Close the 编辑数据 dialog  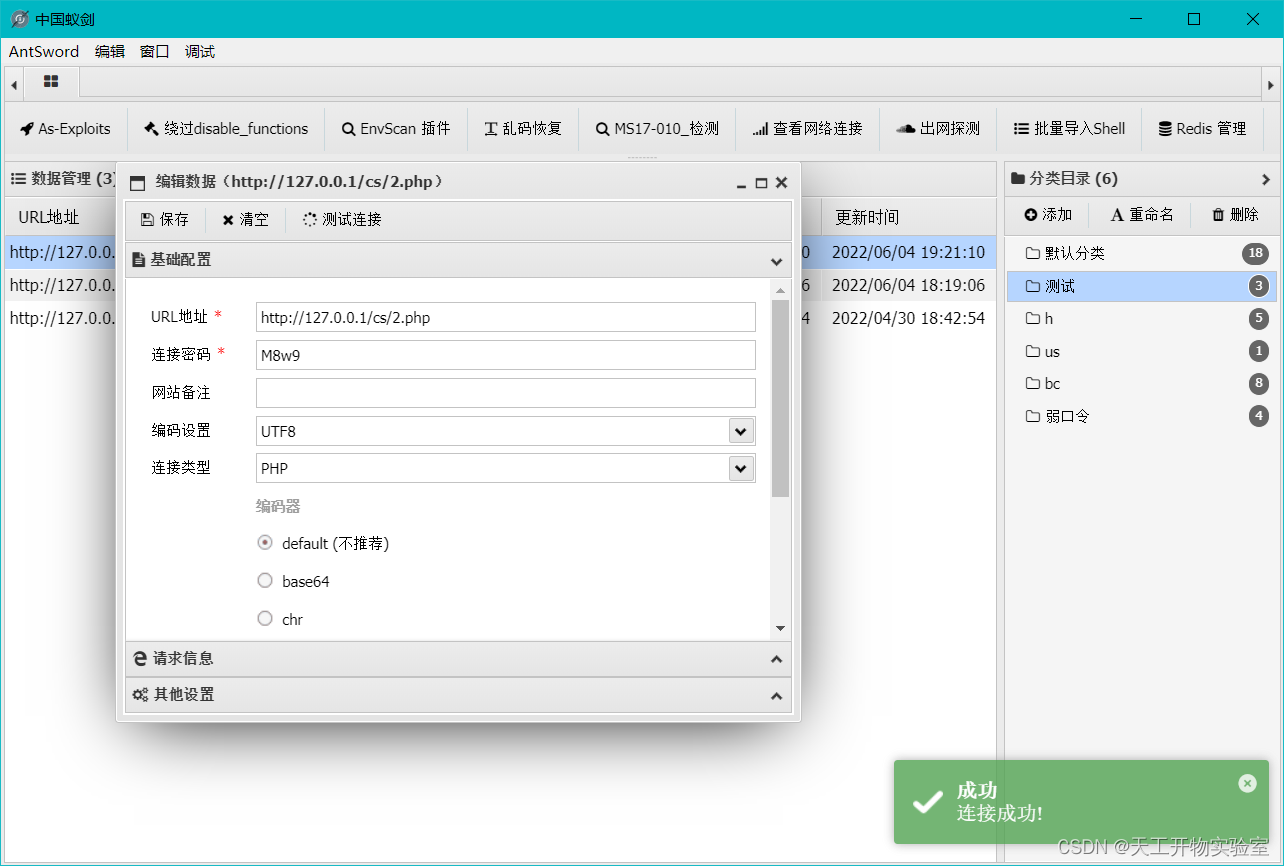(782, 183)
